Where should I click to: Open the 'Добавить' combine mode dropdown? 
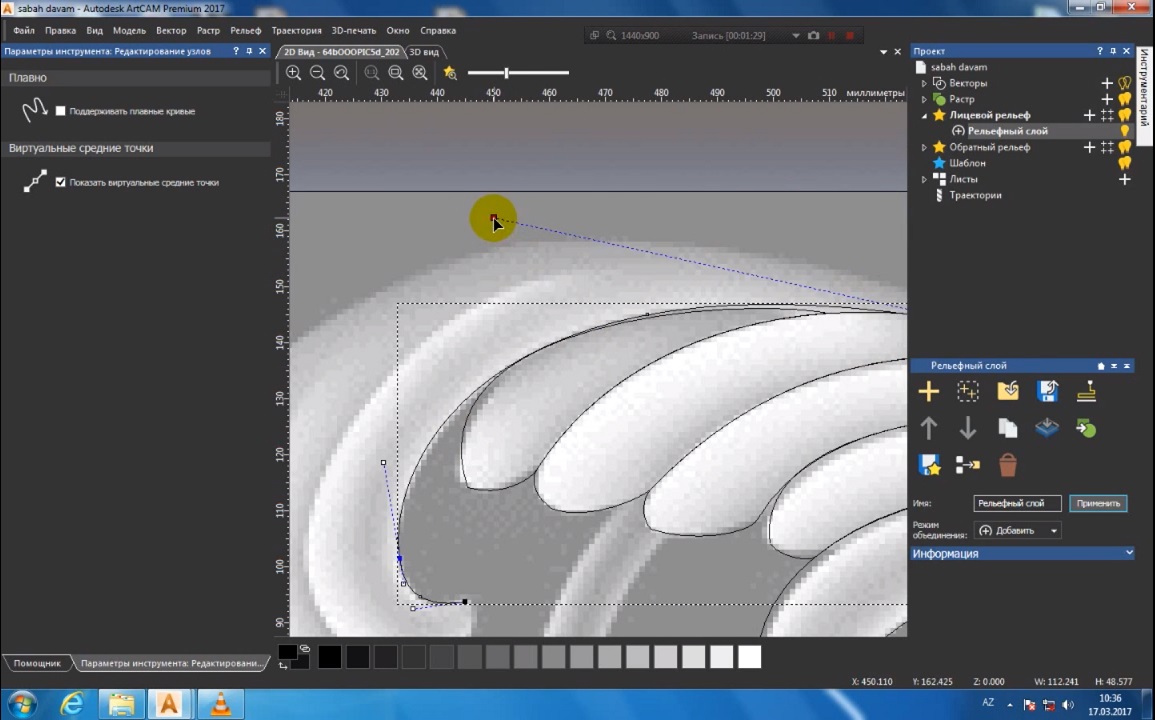[x=1018, y=530]
